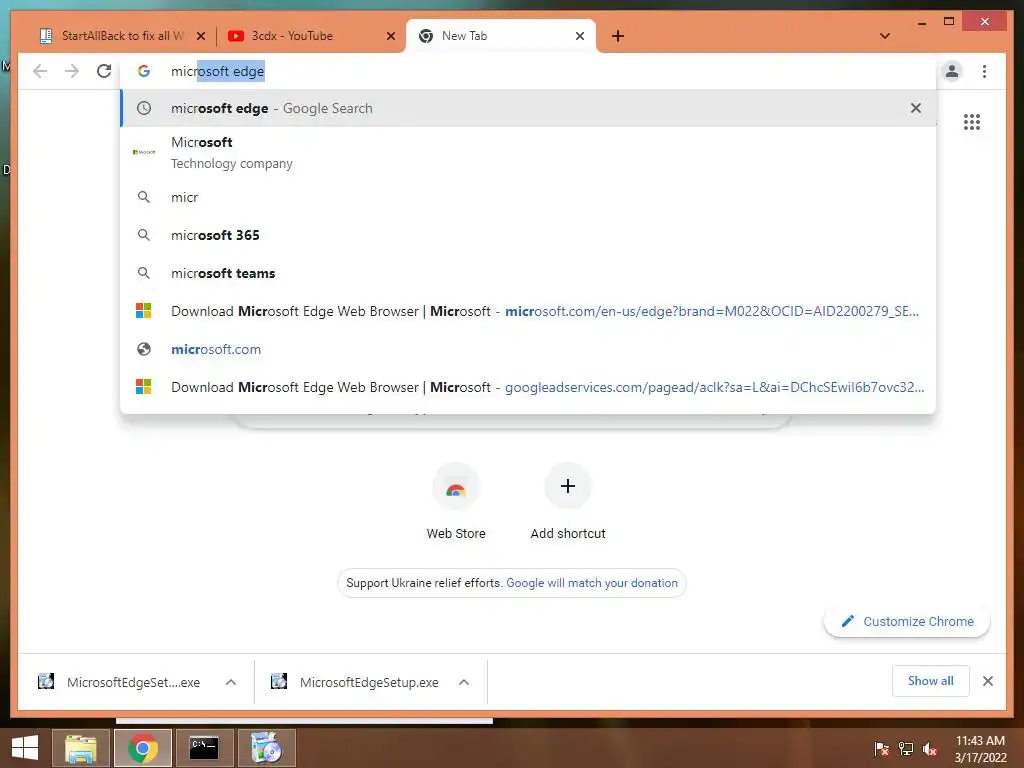Click the Google G icon in address bar
Screen dimensions: 1024x768
144,71
